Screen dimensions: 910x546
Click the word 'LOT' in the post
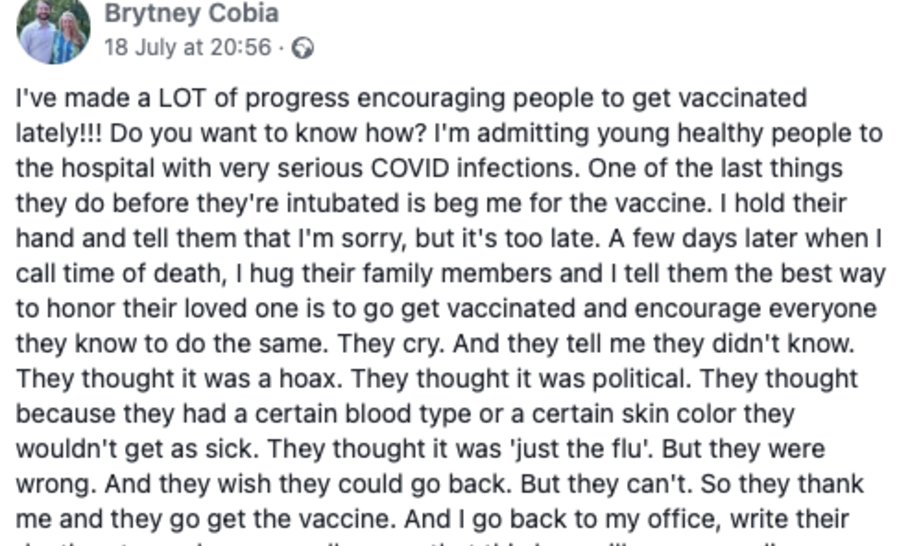tap(182, 98)
